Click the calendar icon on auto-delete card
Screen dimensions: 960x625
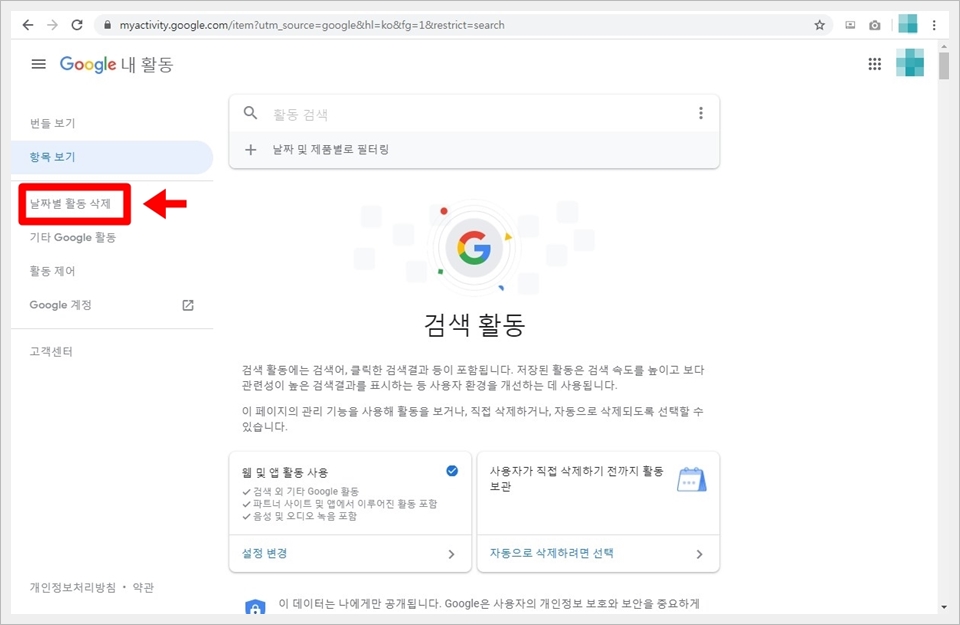point(692,479)
